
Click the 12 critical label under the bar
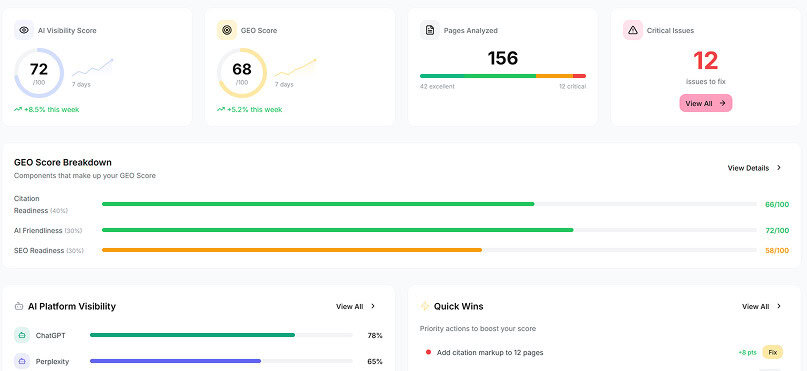(572, 86)
